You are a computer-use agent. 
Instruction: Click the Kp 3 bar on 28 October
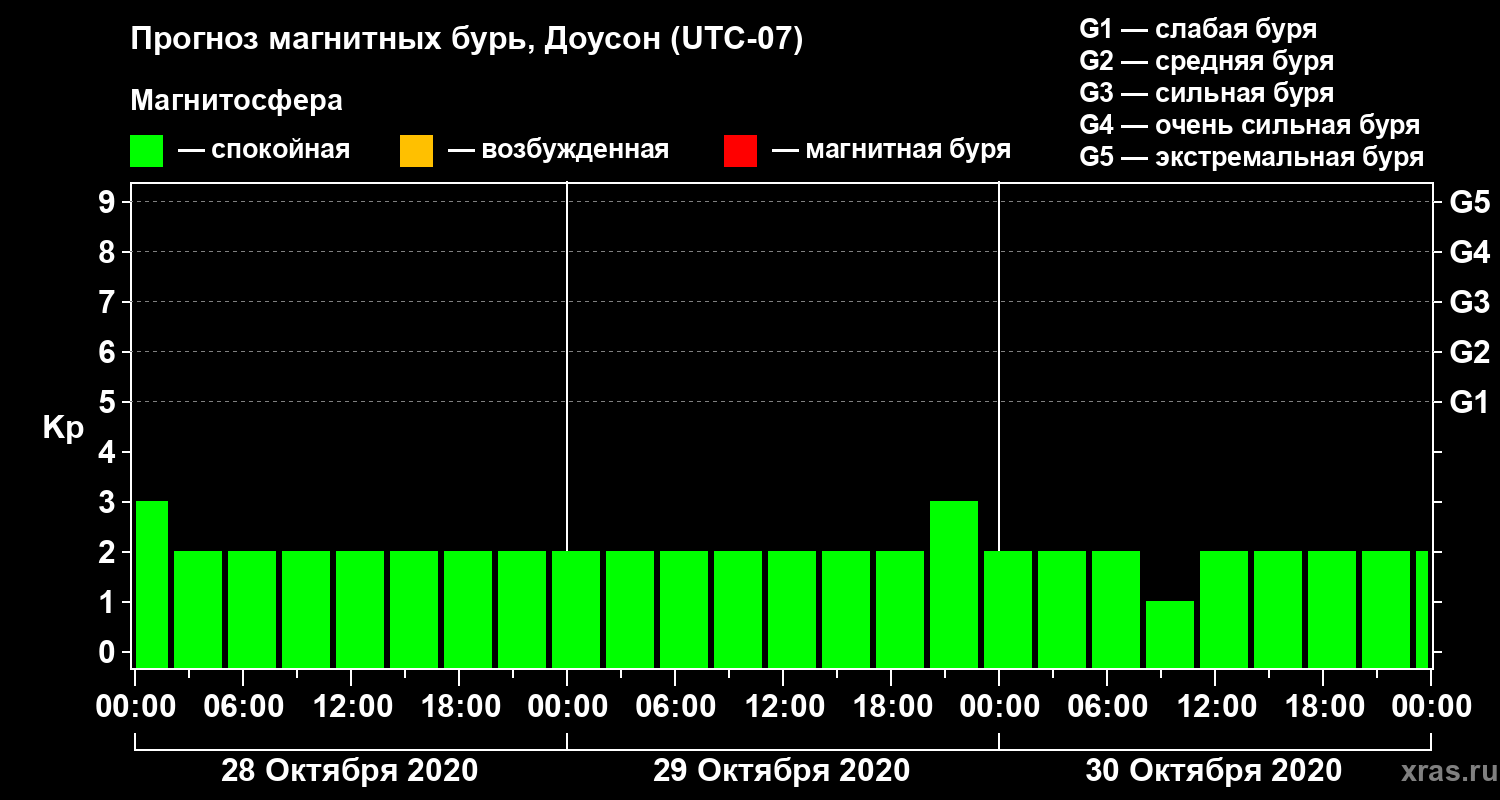pyautogui.click(x=152, y=584)
